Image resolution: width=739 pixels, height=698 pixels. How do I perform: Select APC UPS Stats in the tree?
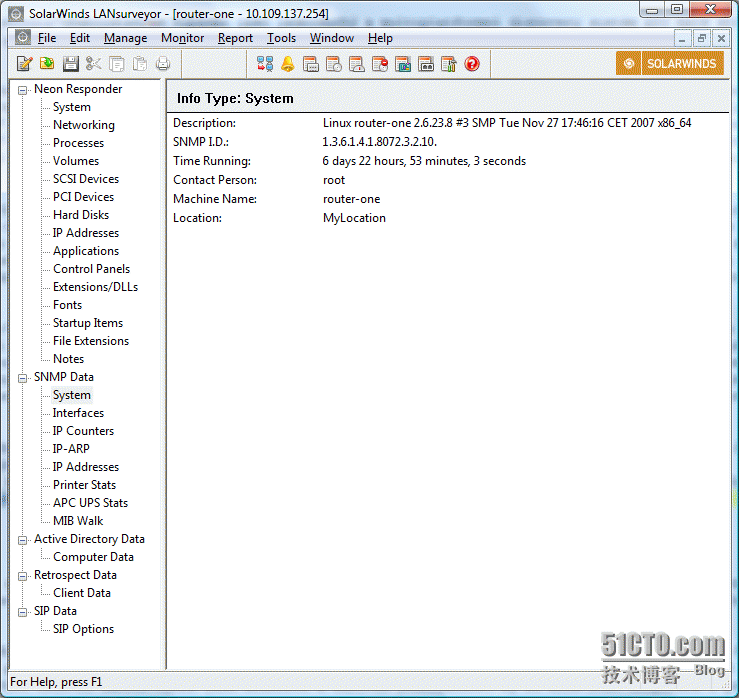[x=90, y=503]
